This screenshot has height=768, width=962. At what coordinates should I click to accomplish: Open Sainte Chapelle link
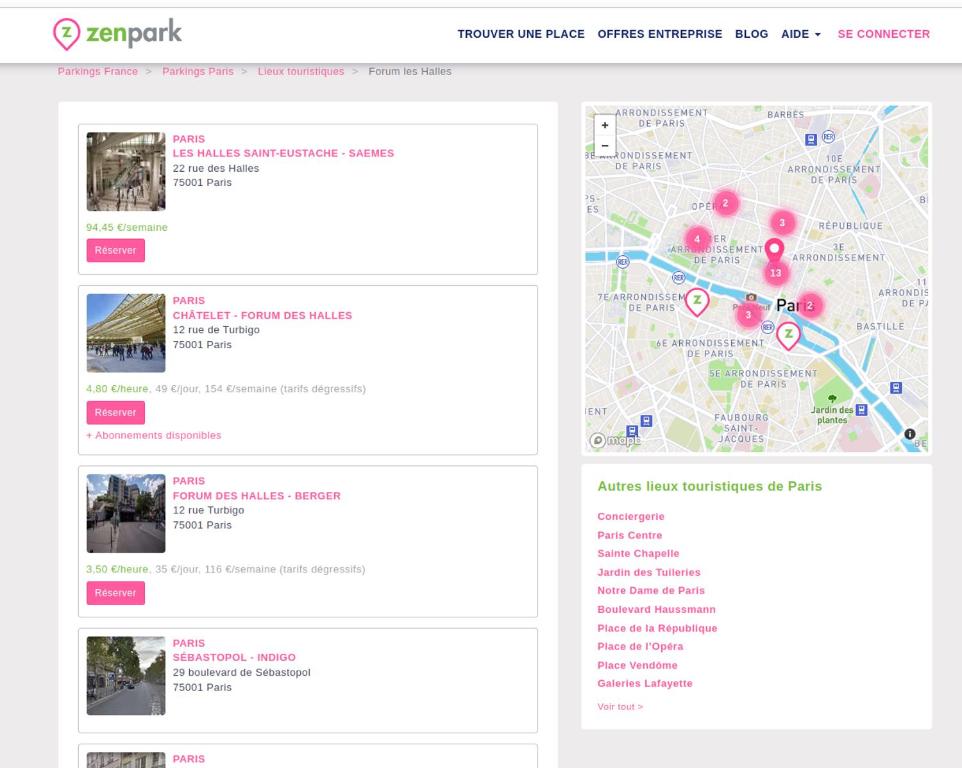[x=638, y=553]
